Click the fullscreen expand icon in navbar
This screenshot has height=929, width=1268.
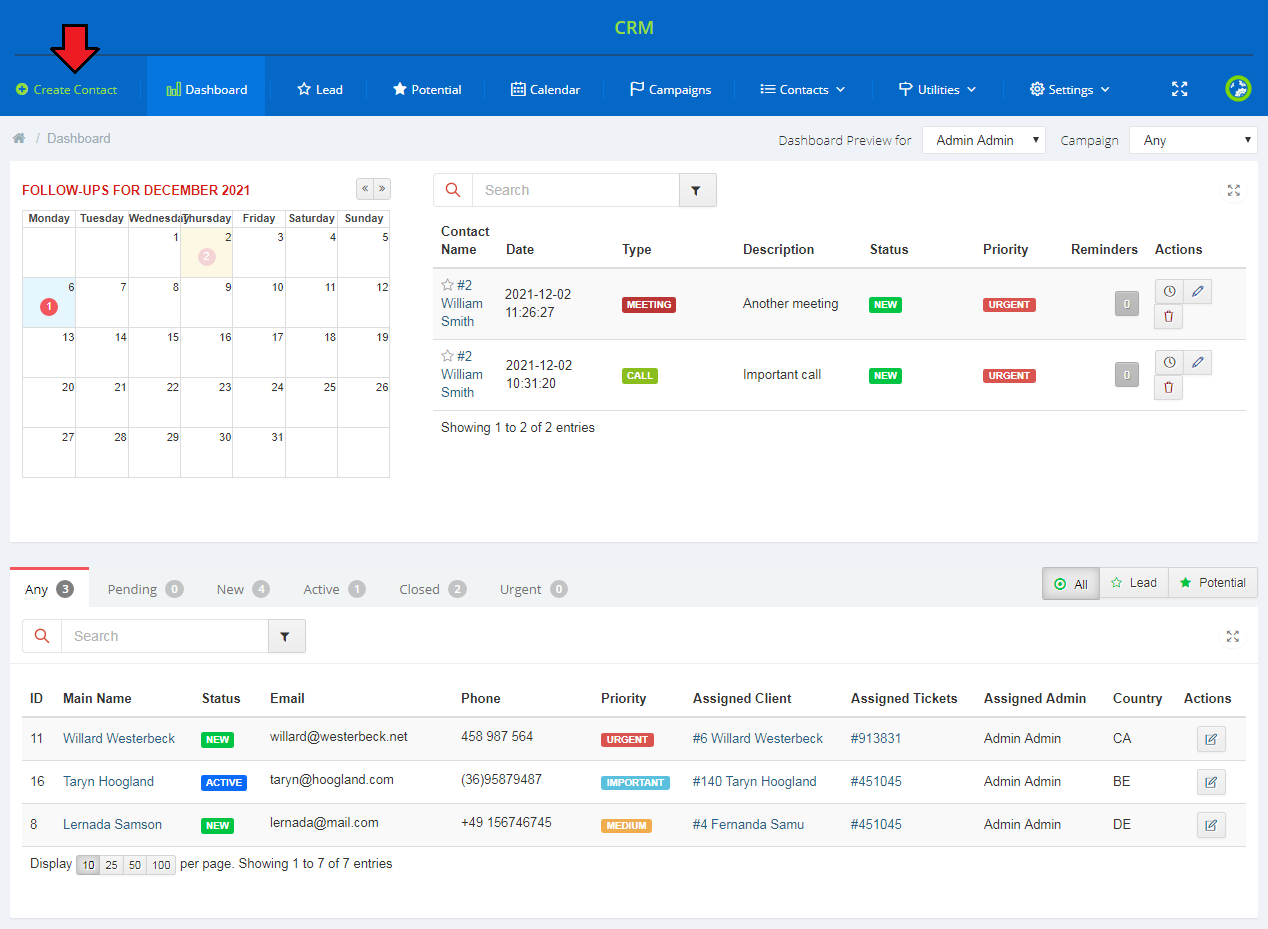(1179, 89)
